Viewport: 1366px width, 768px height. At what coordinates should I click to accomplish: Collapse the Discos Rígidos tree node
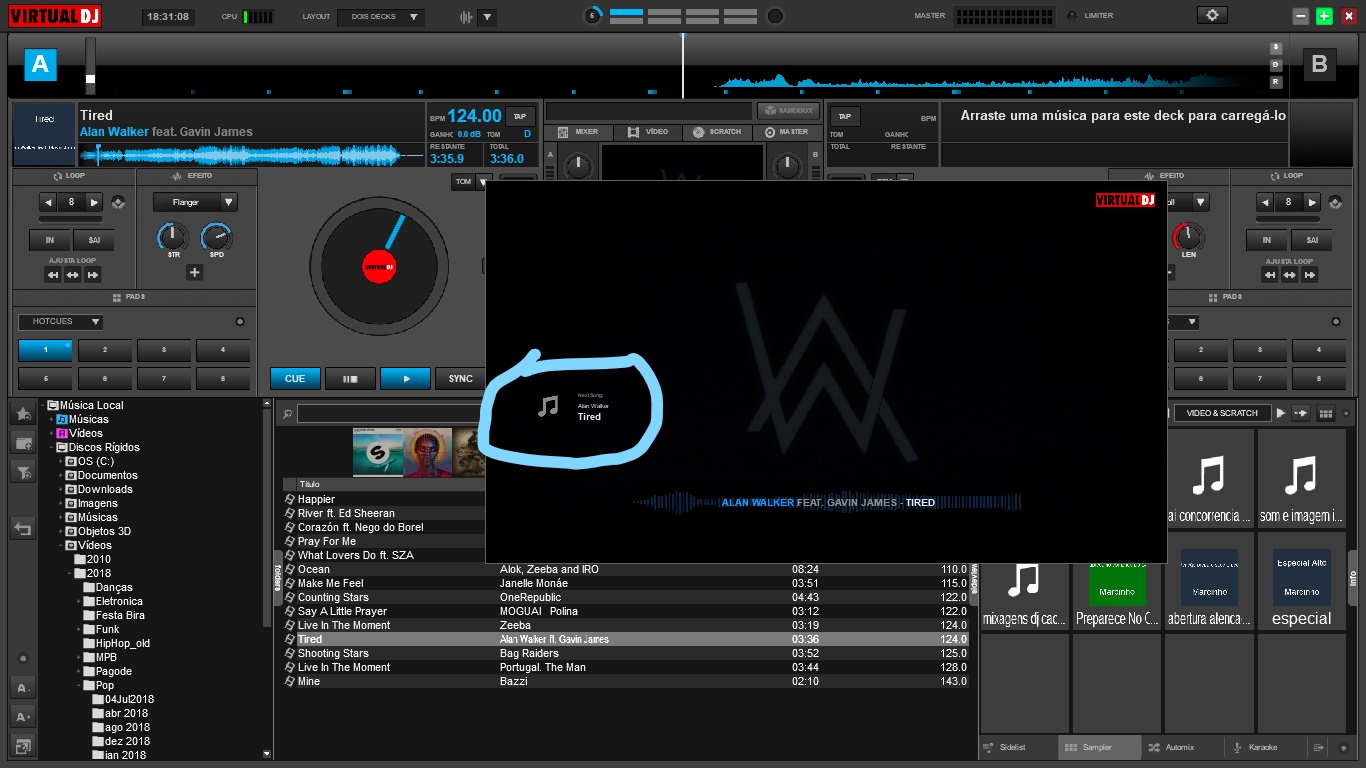tap(51, 447)
